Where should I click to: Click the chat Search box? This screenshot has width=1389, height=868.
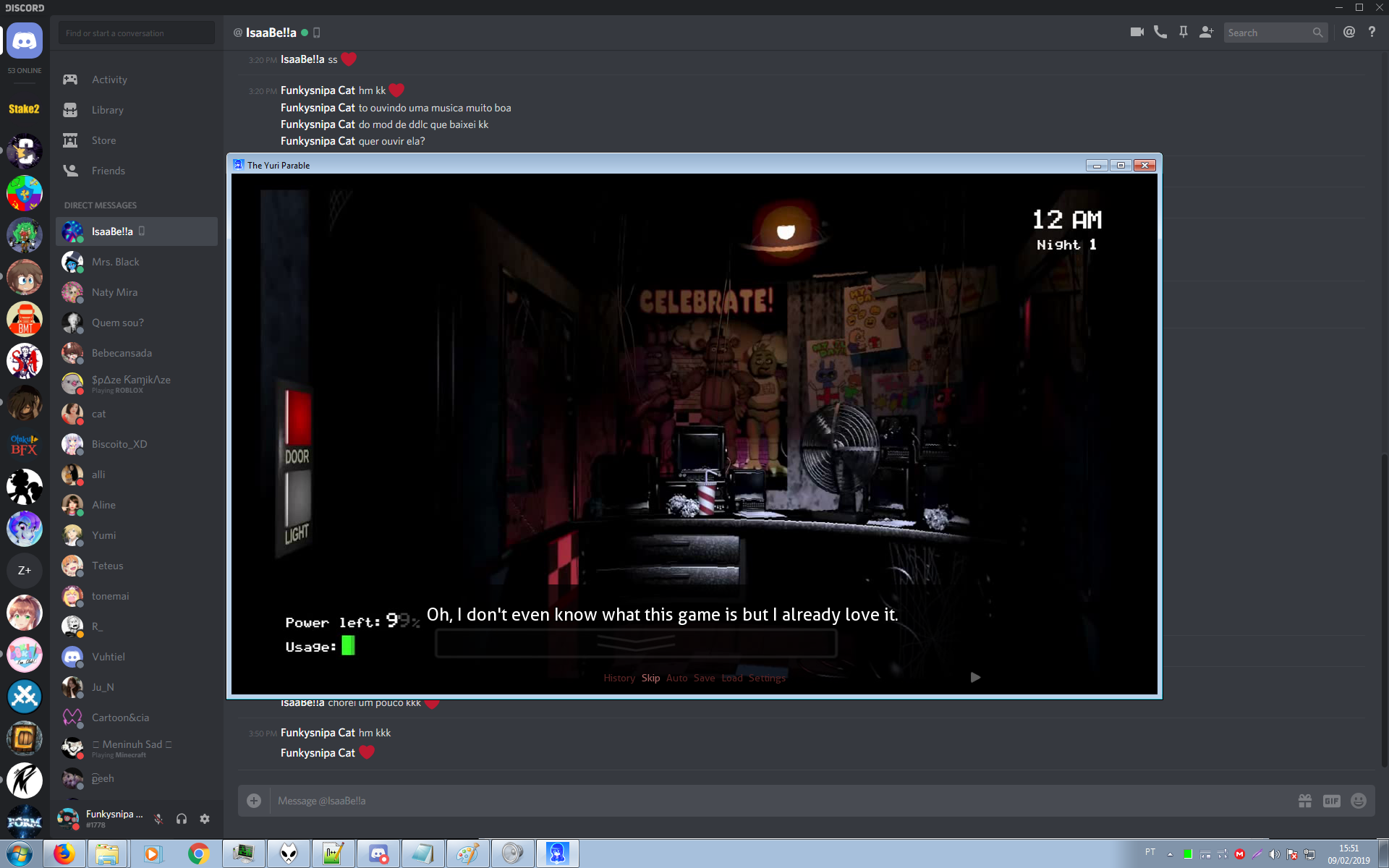pyautogui.click(x=1275, y=33)
